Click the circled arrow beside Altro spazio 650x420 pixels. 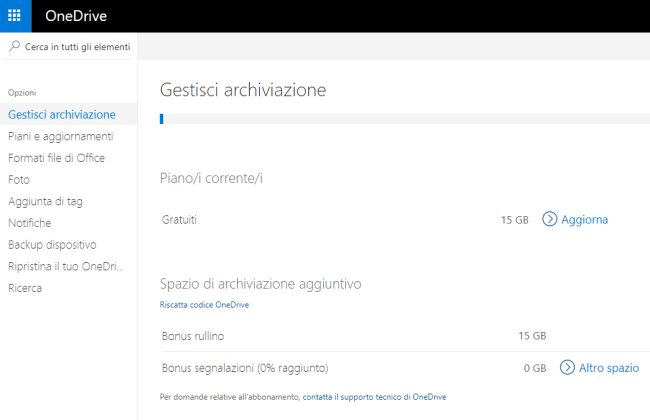567,367
